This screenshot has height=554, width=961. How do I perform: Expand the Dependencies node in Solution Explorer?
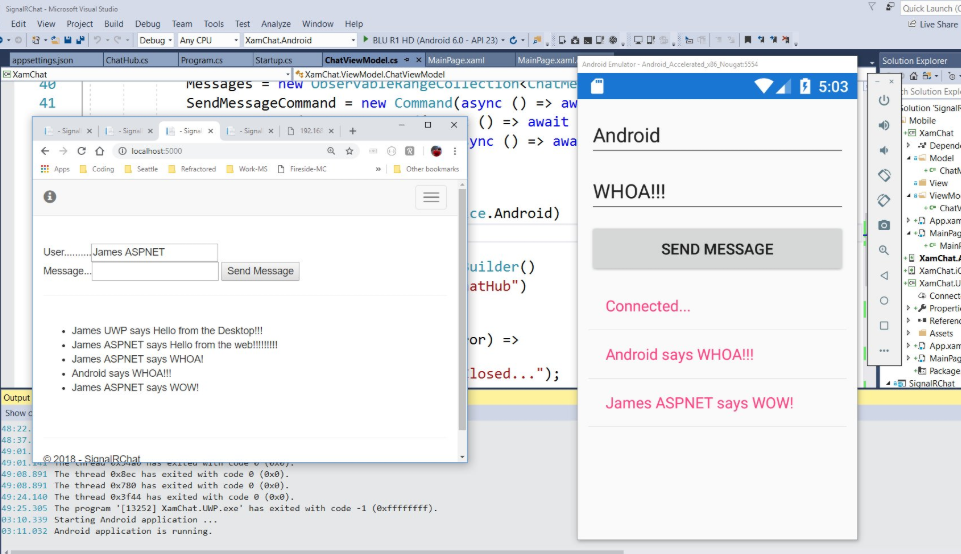tap(909, 145)
